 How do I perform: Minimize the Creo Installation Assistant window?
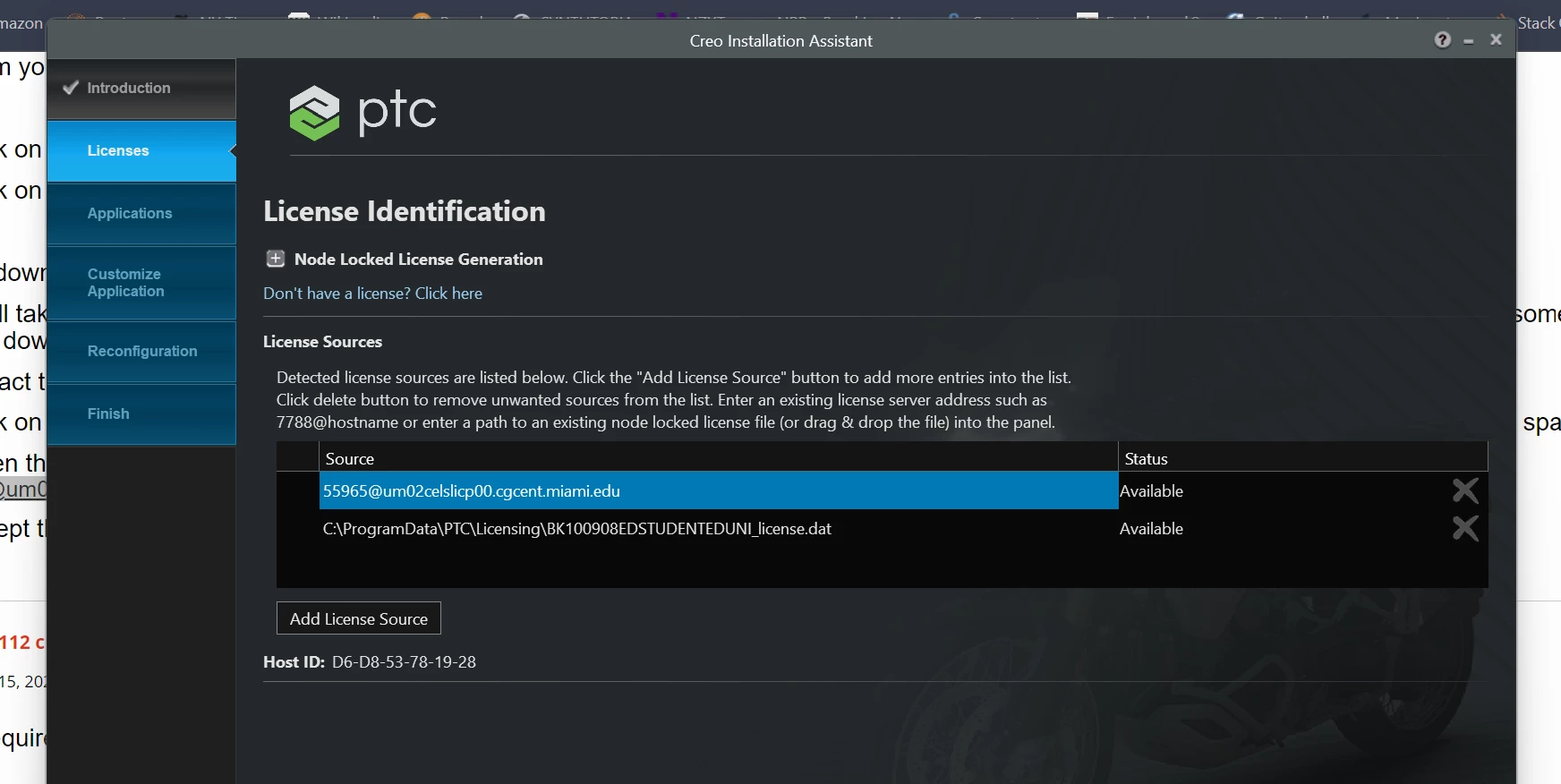click(1468, 41)
